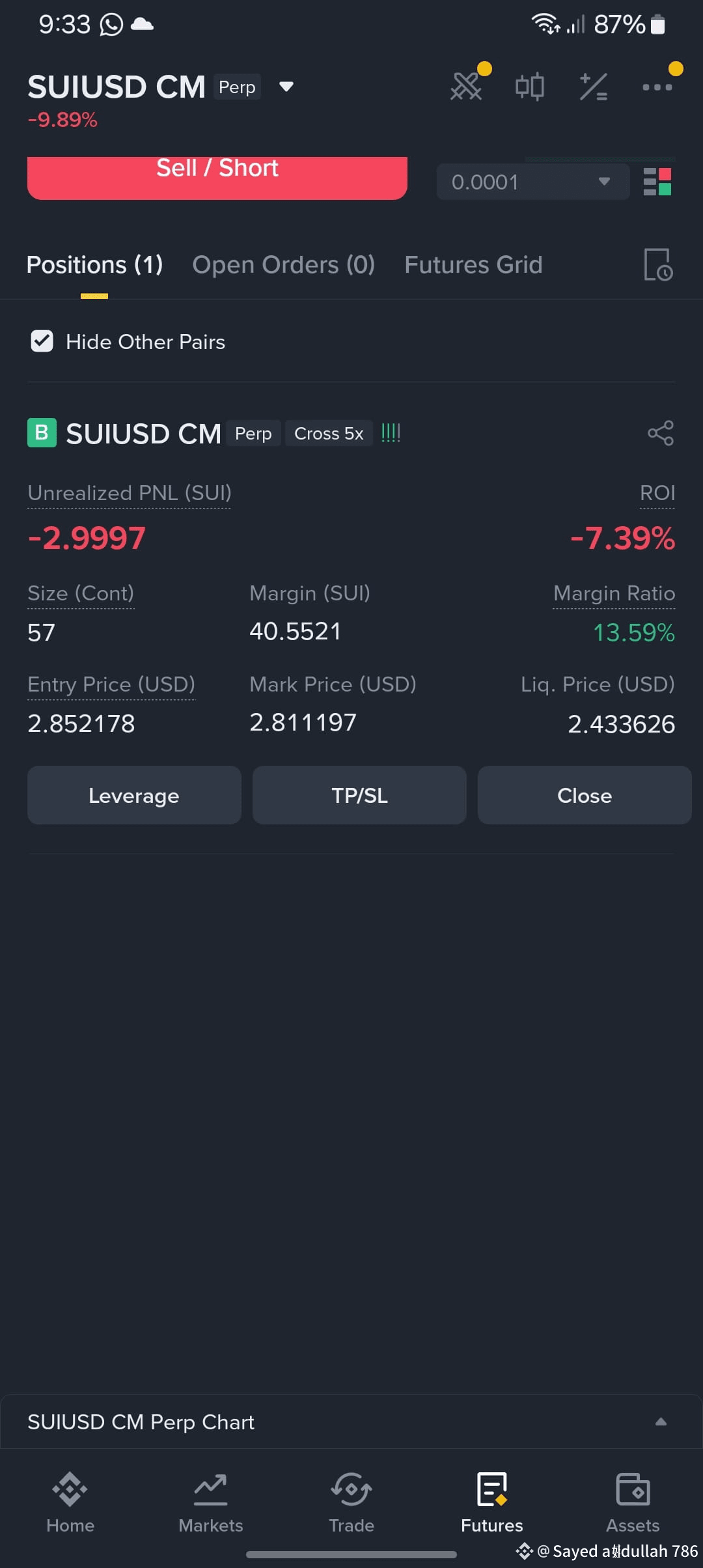Switch to the Open Orders (0) tab

tap(284, 265)
